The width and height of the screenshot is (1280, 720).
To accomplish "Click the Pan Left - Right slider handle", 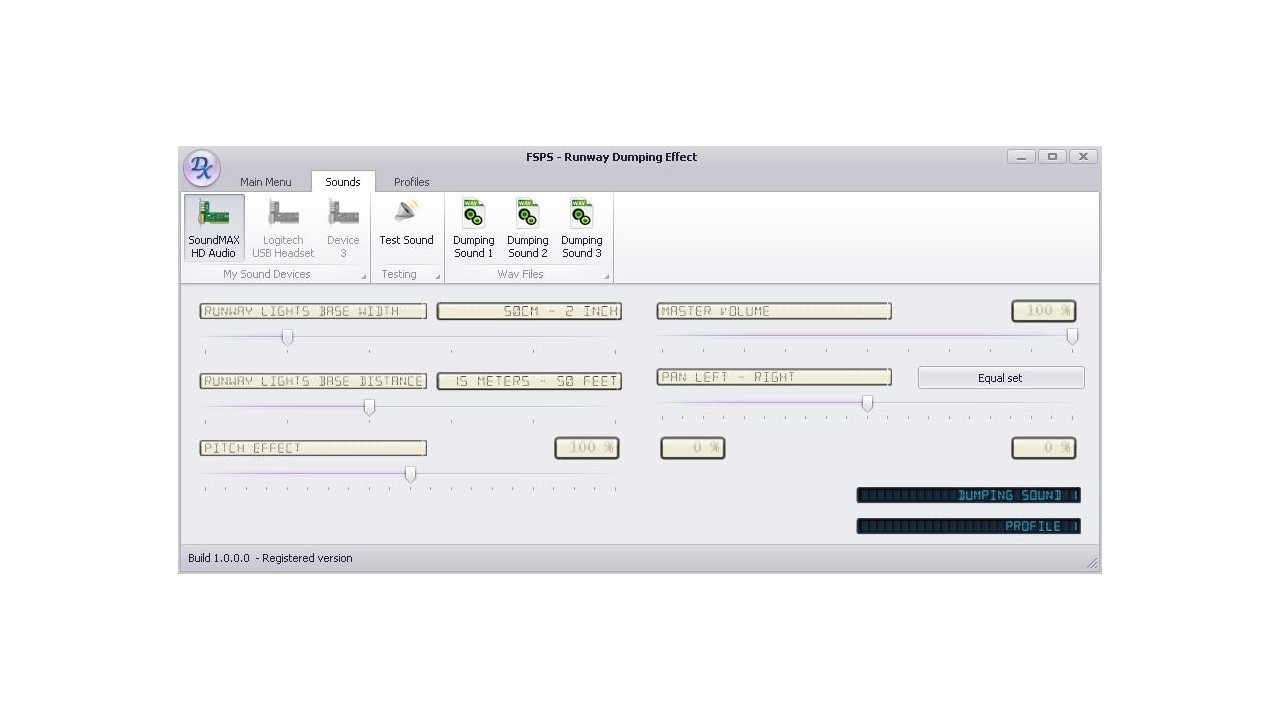I will [867, 403].
